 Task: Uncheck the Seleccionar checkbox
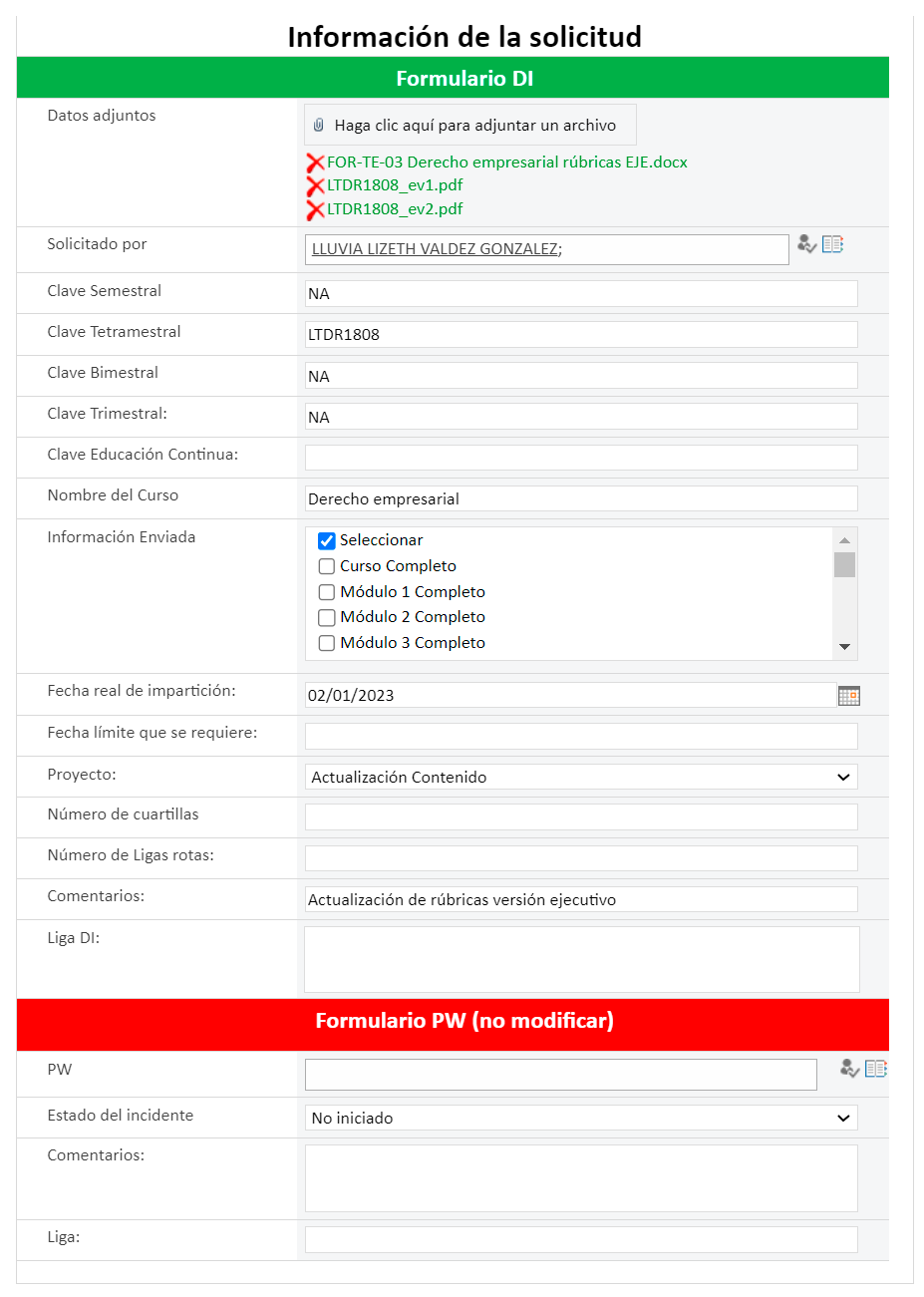pyautogui.click(x=326, y=540)
